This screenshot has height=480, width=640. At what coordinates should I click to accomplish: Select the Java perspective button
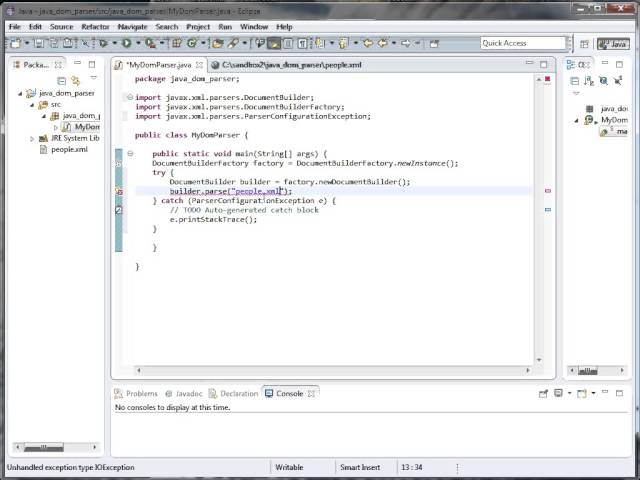click(613, 44)
